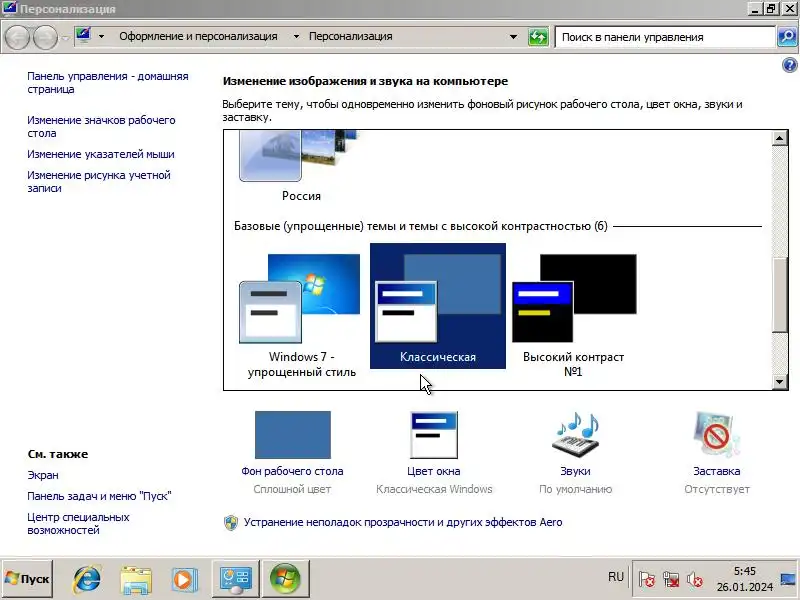Click the Персонализация window title icon
800x600 pixels.
tap(9, 9)
